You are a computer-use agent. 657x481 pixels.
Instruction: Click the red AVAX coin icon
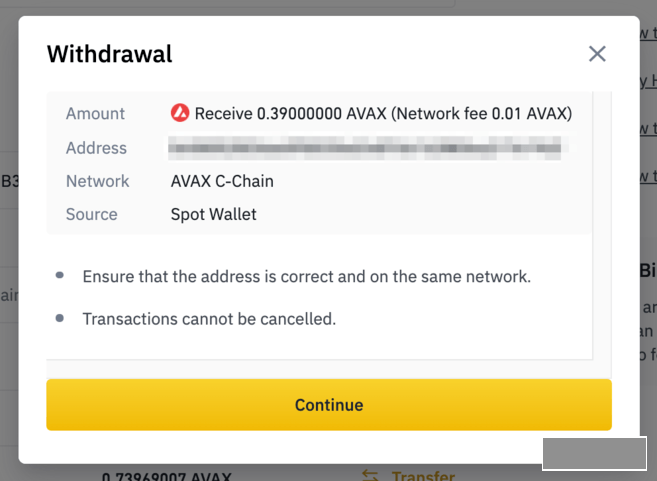[180, 113]
